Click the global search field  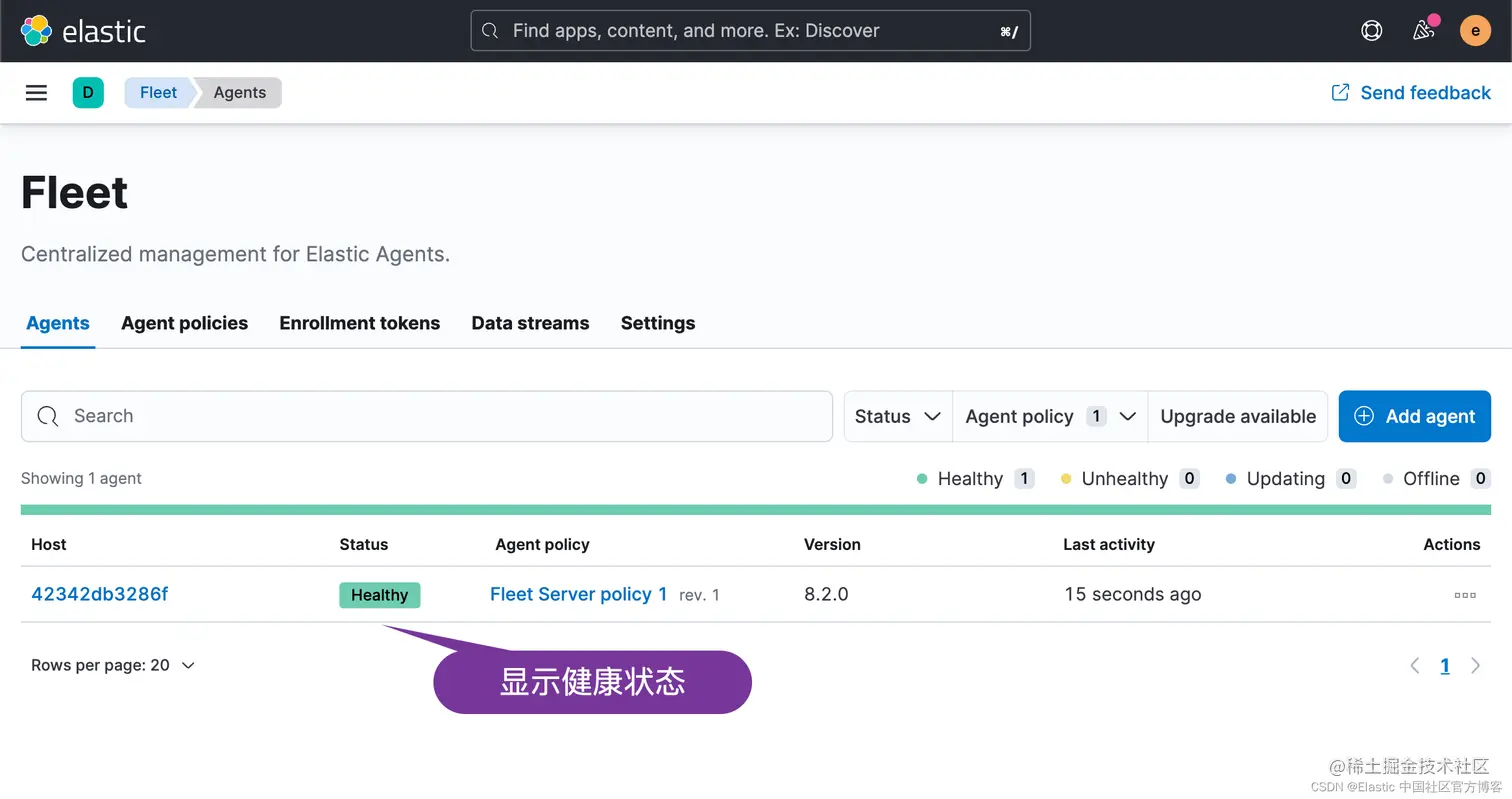coord(750,31)
